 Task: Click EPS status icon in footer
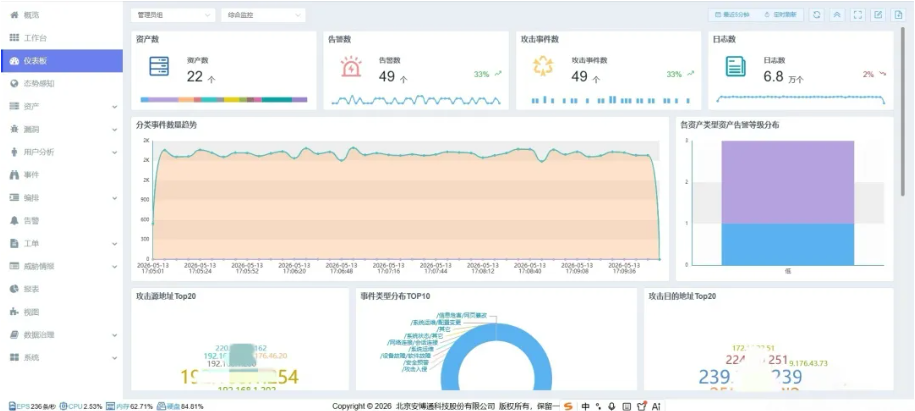click(12, 406)
